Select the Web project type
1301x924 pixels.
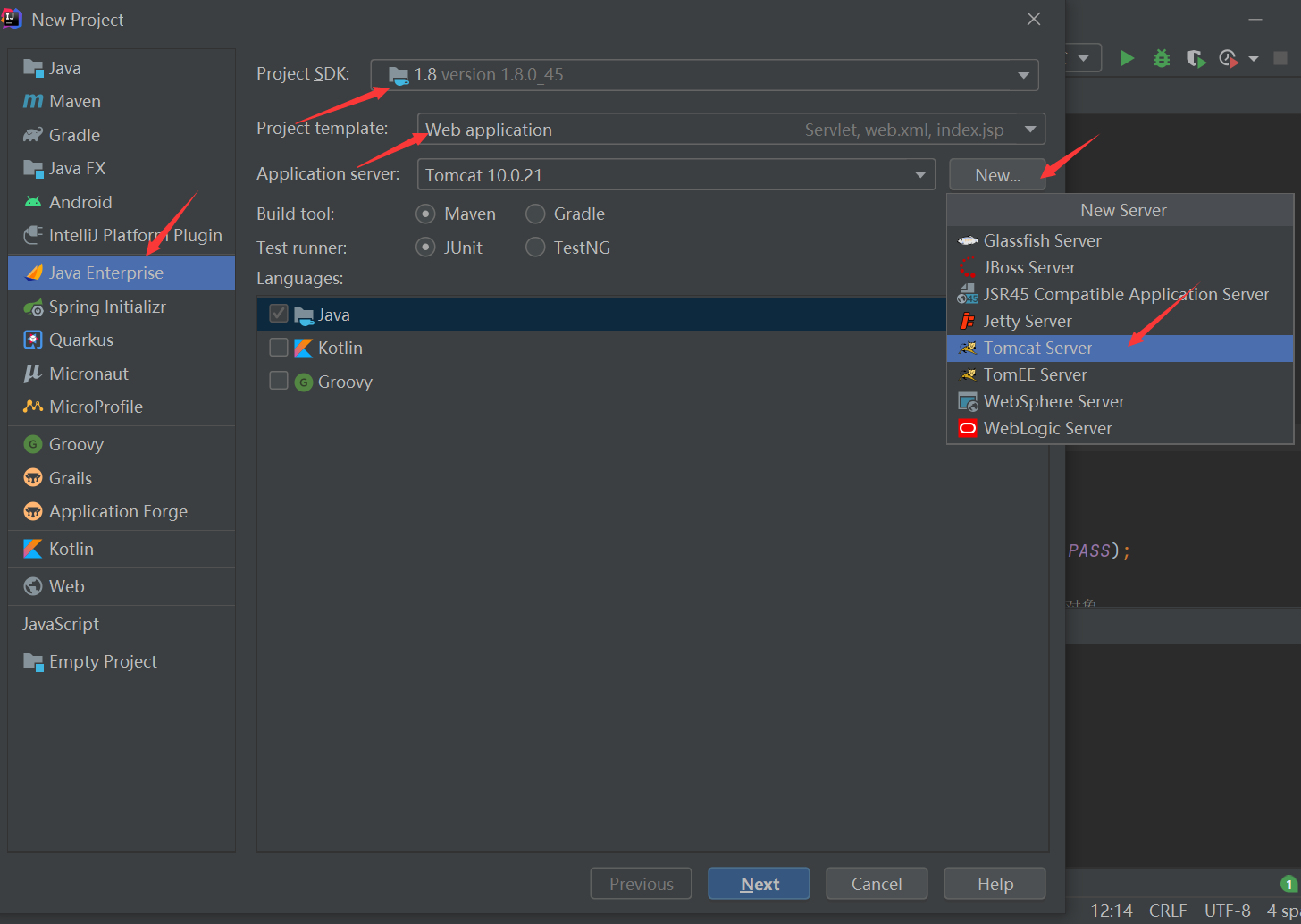[x=122, y=586]
